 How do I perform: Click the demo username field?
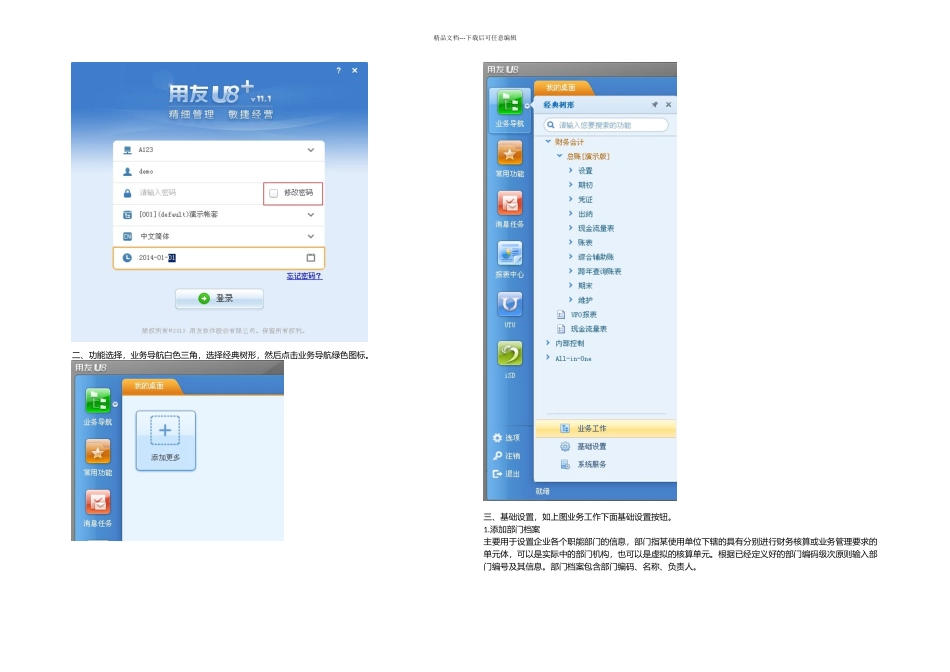pos(219,171)
